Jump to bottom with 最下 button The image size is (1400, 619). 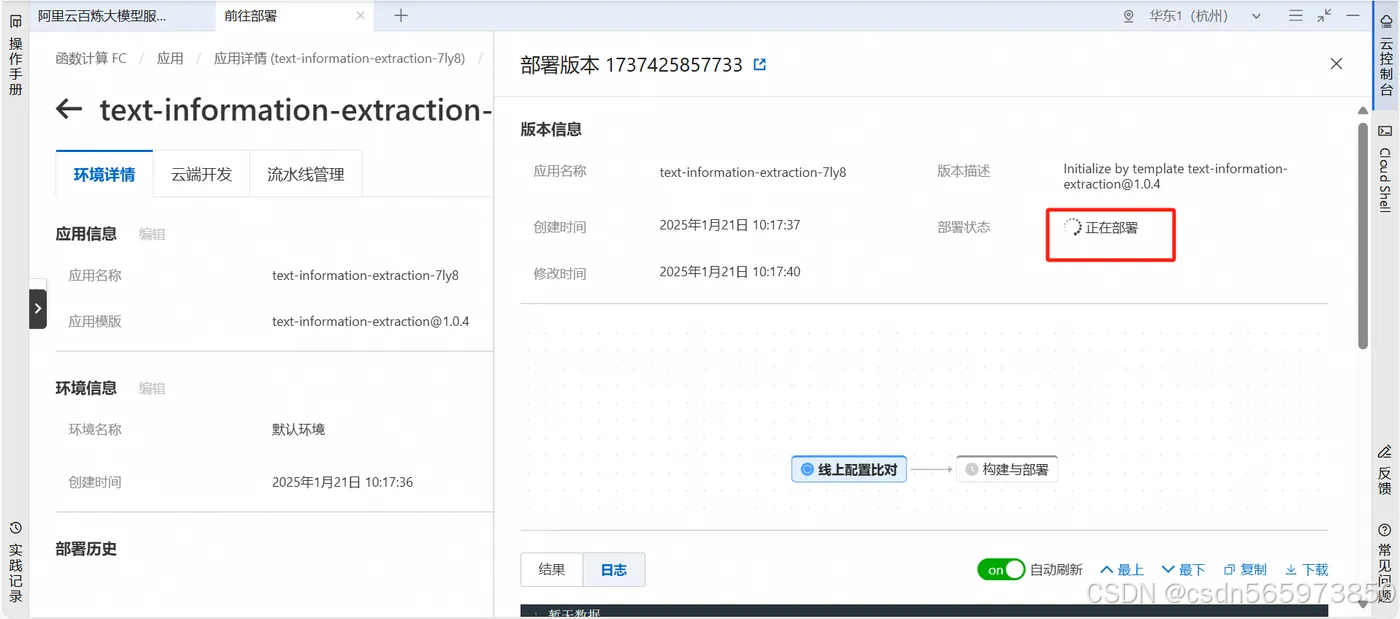tap(1184, 570)
